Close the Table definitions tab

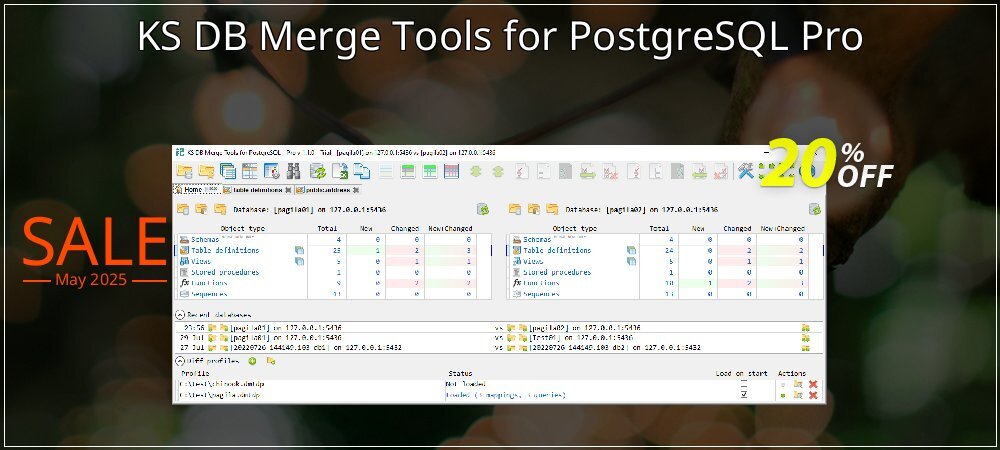[x=288, y=190]
